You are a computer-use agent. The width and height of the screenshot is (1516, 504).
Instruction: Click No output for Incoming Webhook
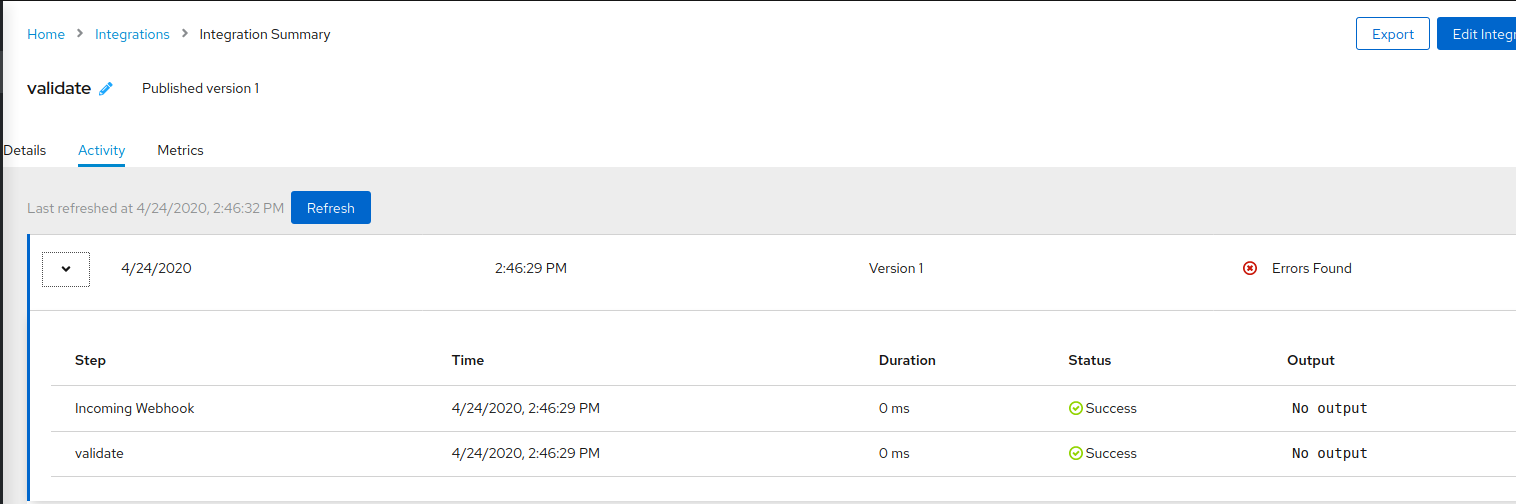click(1329, 408)
